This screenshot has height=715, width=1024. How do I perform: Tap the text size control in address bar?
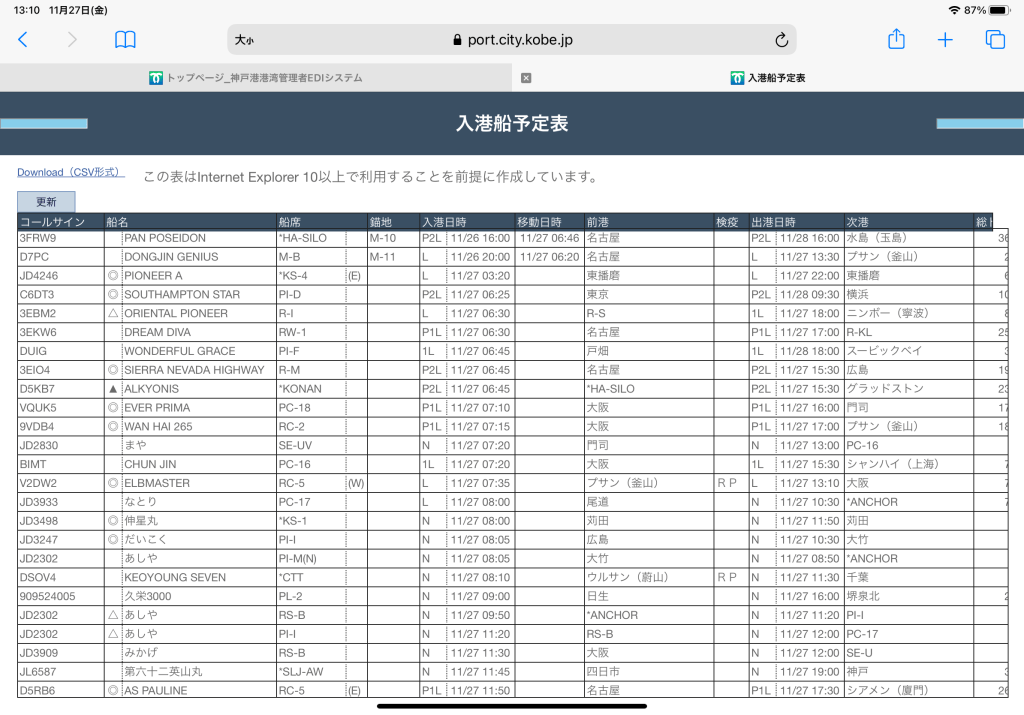[244, 40]
